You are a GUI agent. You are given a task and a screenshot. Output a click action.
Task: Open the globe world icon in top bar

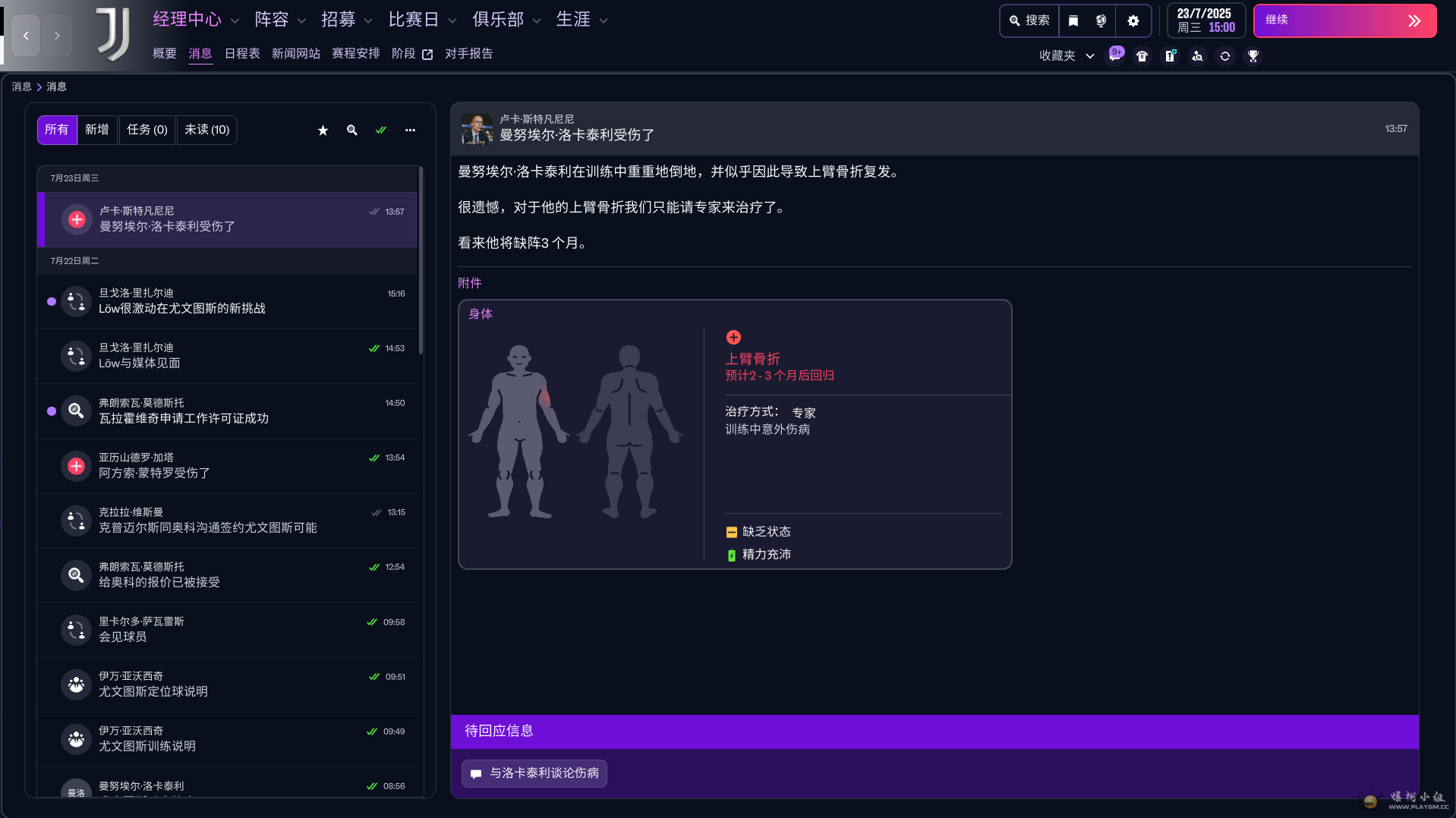[x=1101, y=20]
